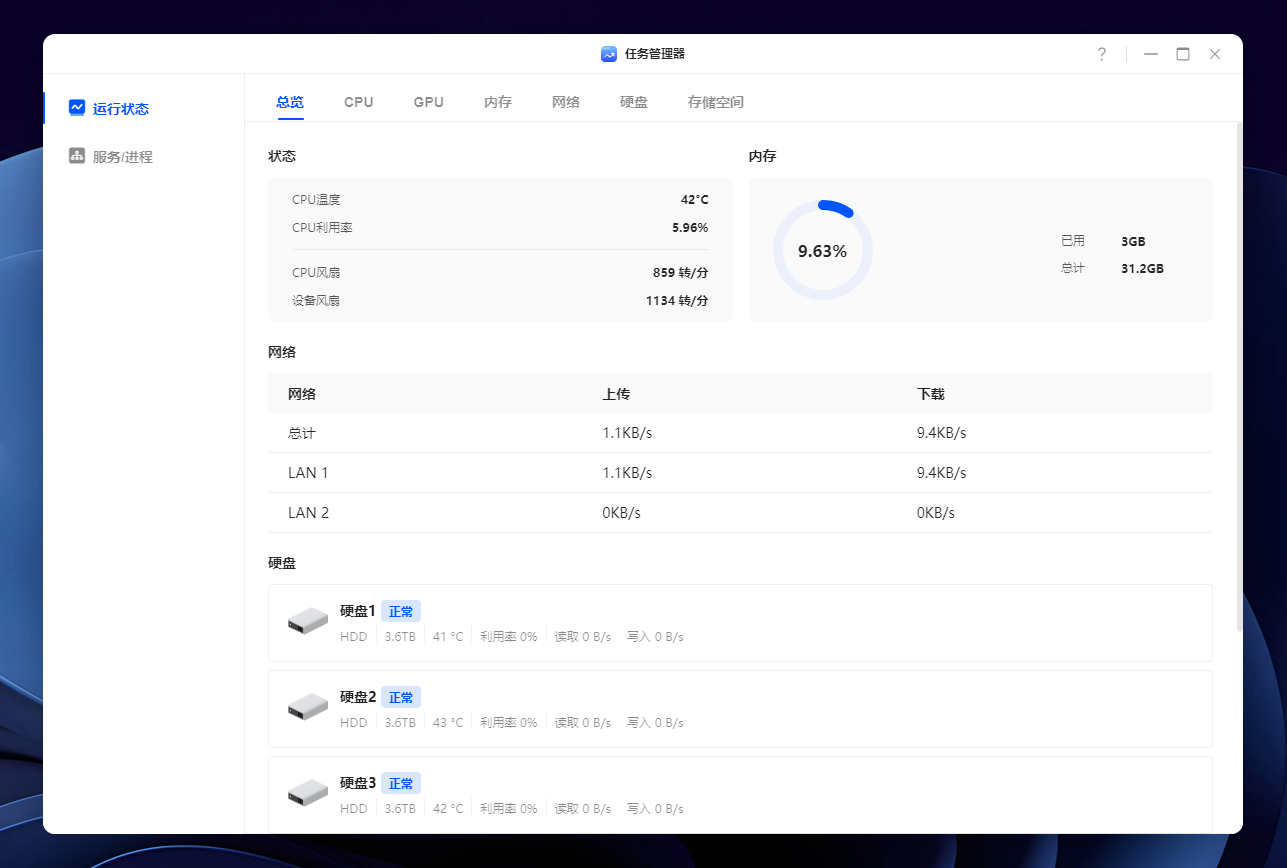Click the 正常 status badge of 硬盘1

pos(401,611)
